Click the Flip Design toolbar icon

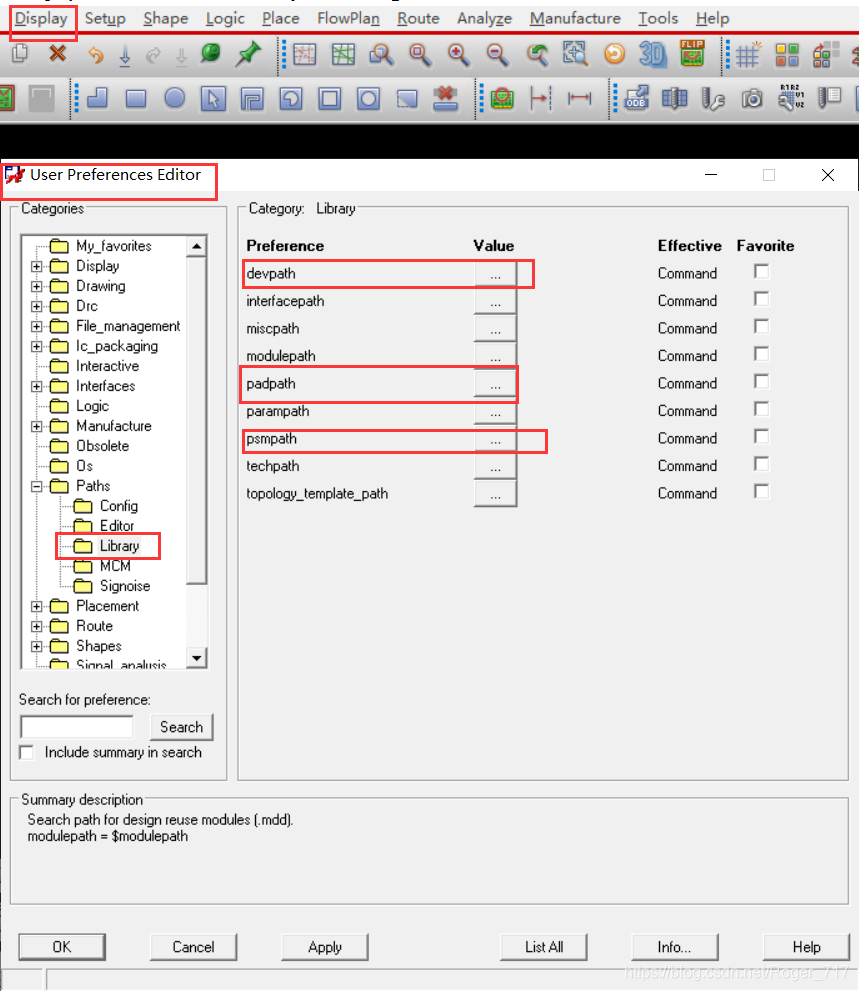tap(692, 55)
